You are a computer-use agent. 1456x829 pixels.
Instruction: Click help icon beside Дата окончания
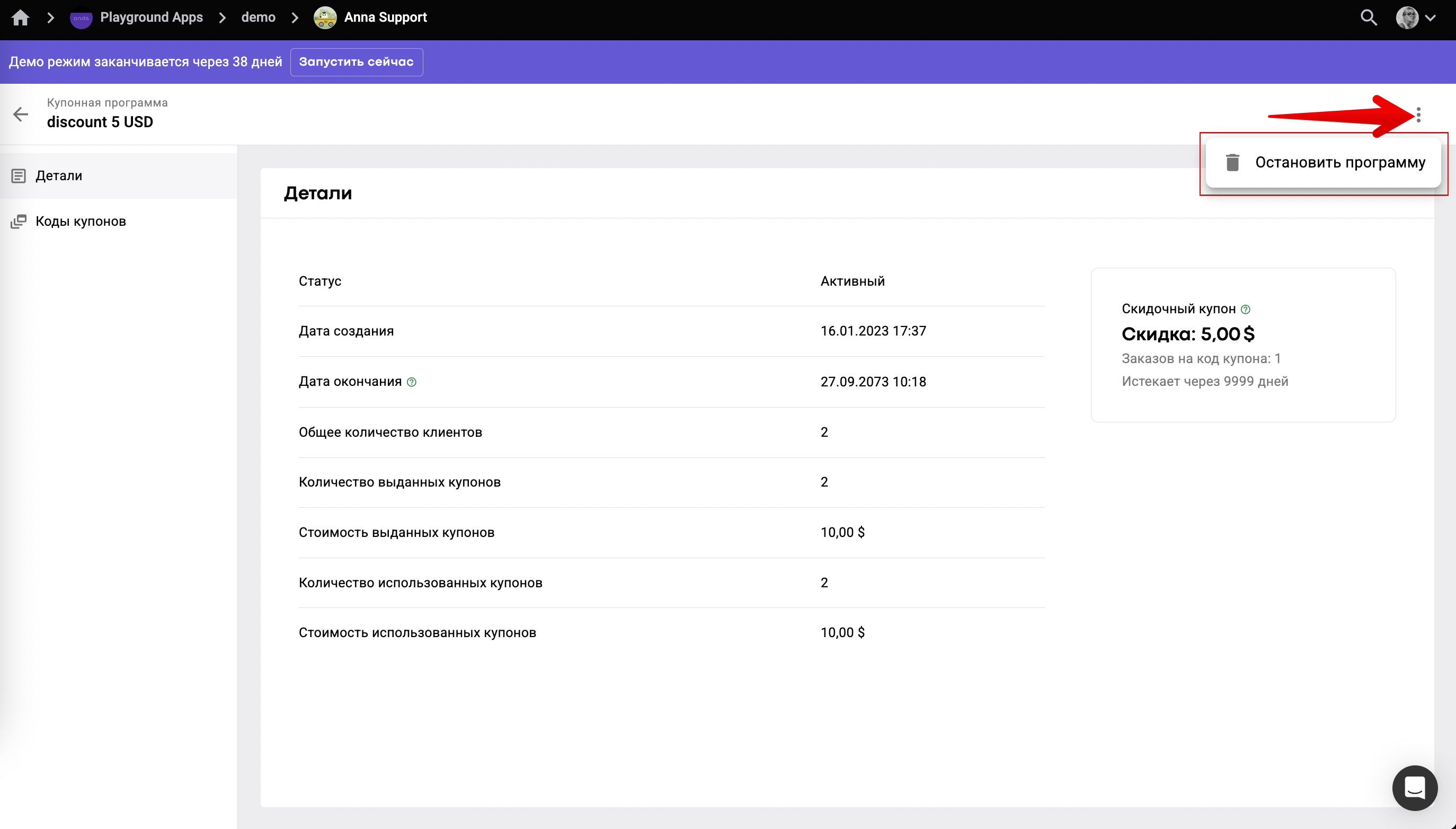pyautogui.click(x=412, y=382)
